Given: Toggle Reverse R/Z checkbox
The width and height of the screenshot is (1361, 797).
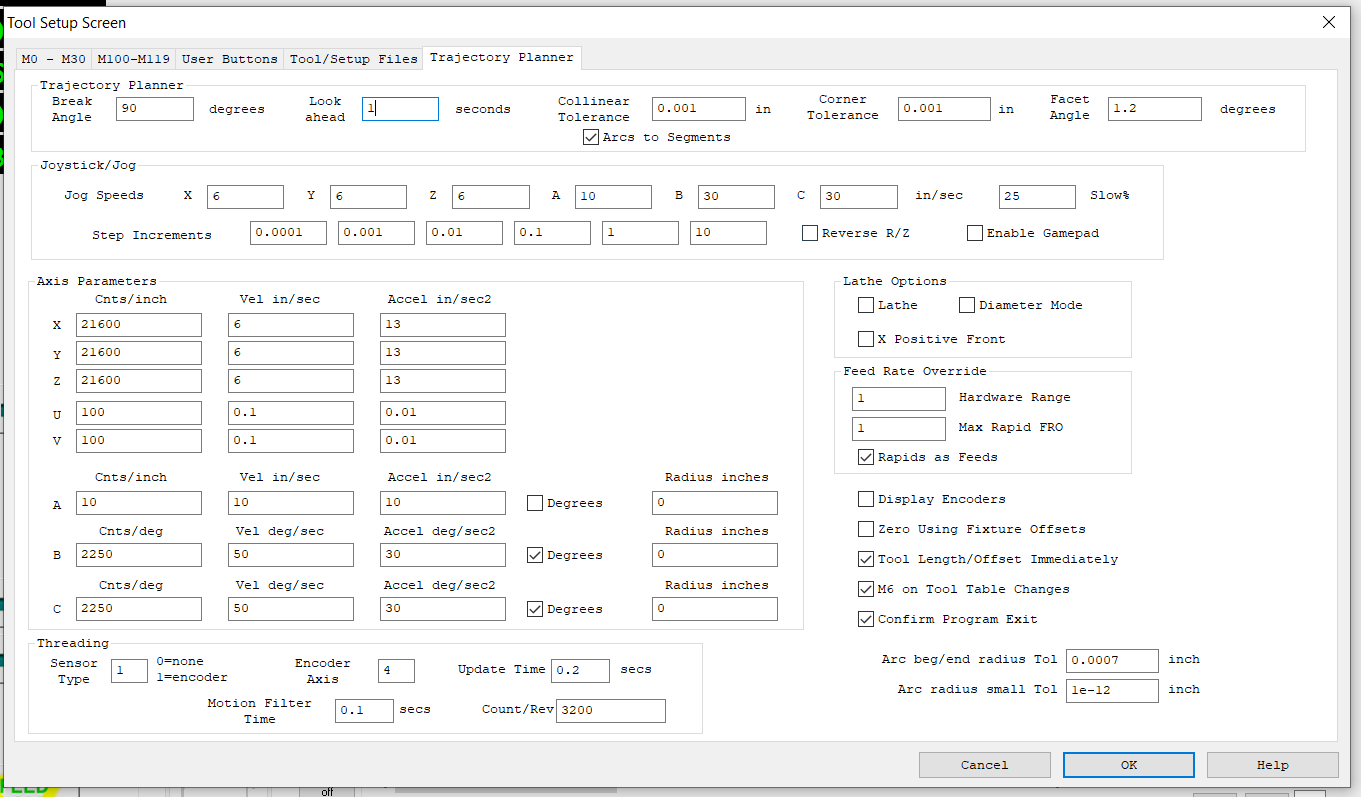Looking at the screenshot, I should [810, 233].
